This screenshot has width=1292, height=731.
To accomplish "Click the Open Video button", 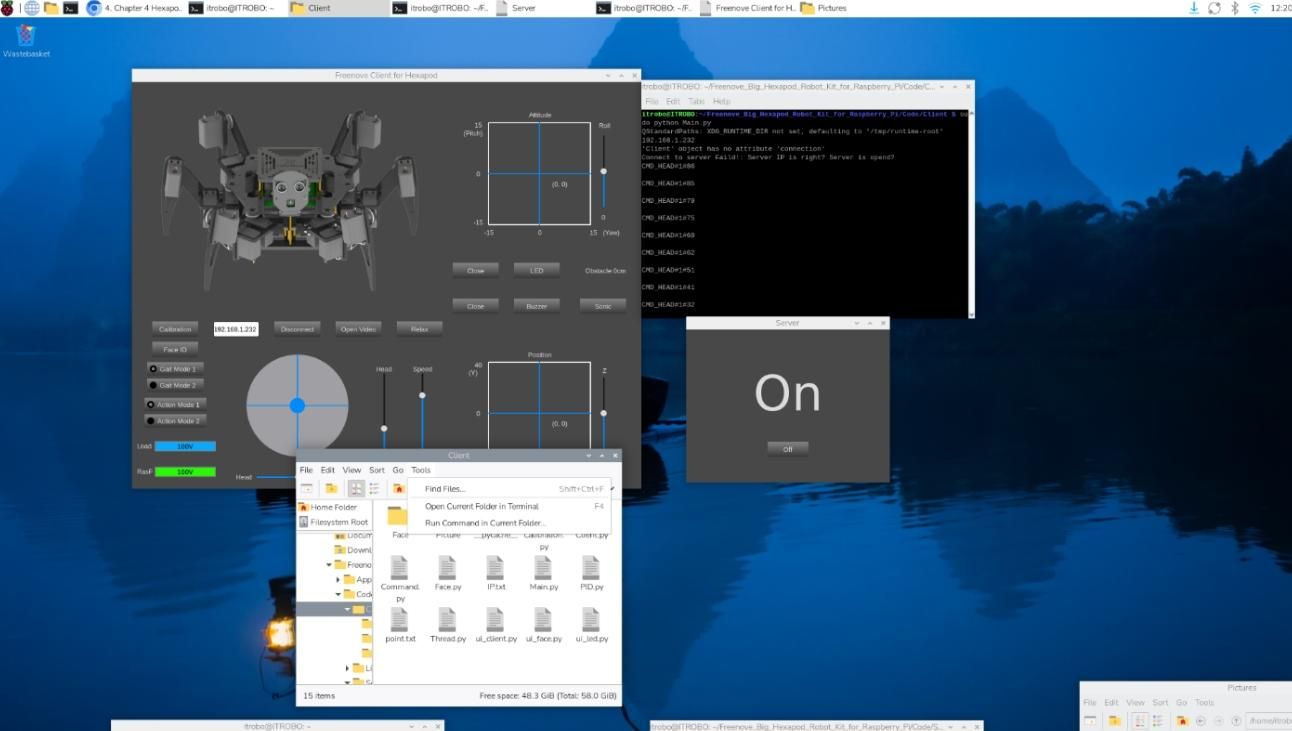I will coord(358,329).
